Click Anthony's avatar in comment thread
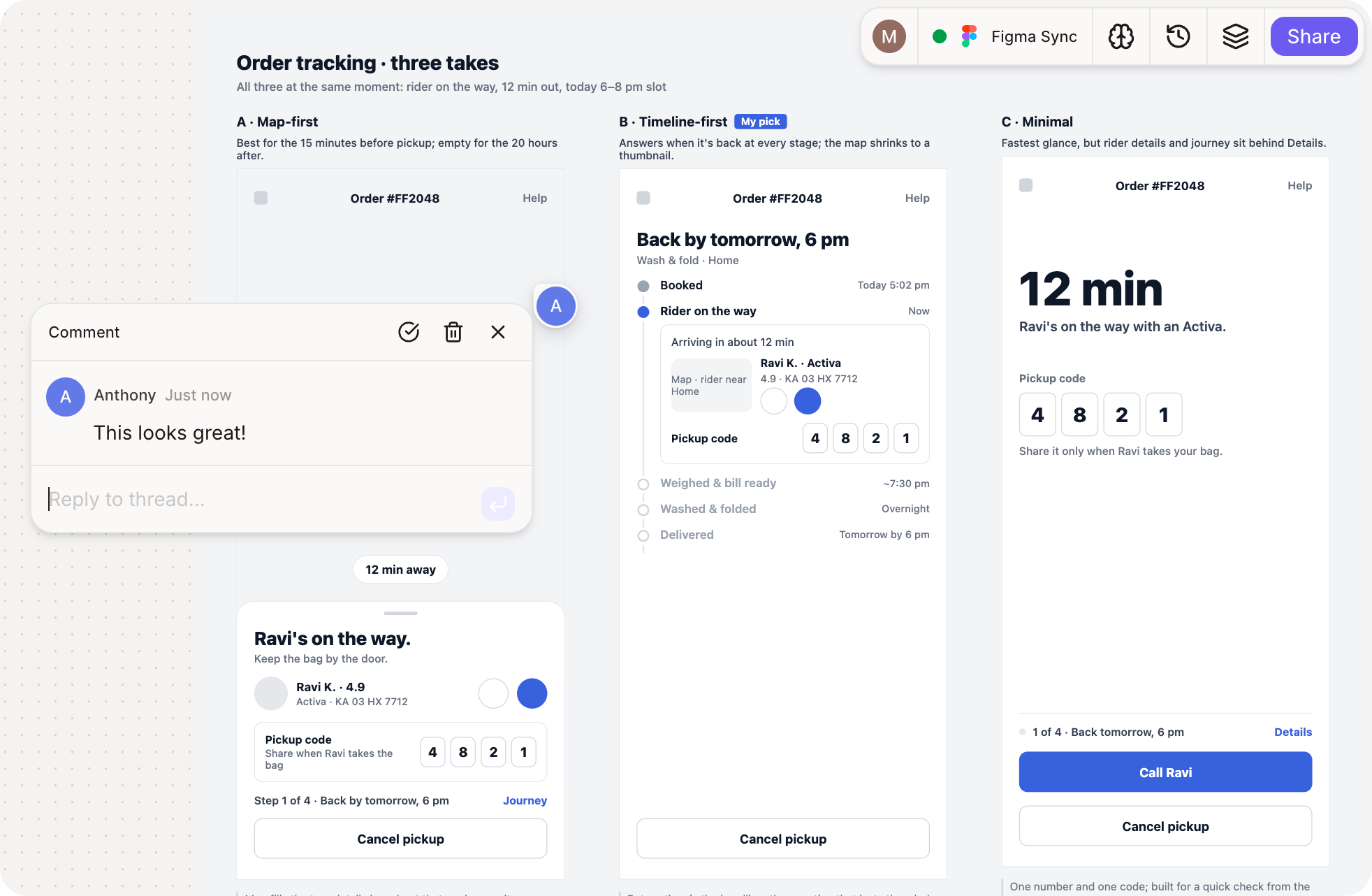The height and width of the screenshot is (896, 1372). [x=66, y=397]
